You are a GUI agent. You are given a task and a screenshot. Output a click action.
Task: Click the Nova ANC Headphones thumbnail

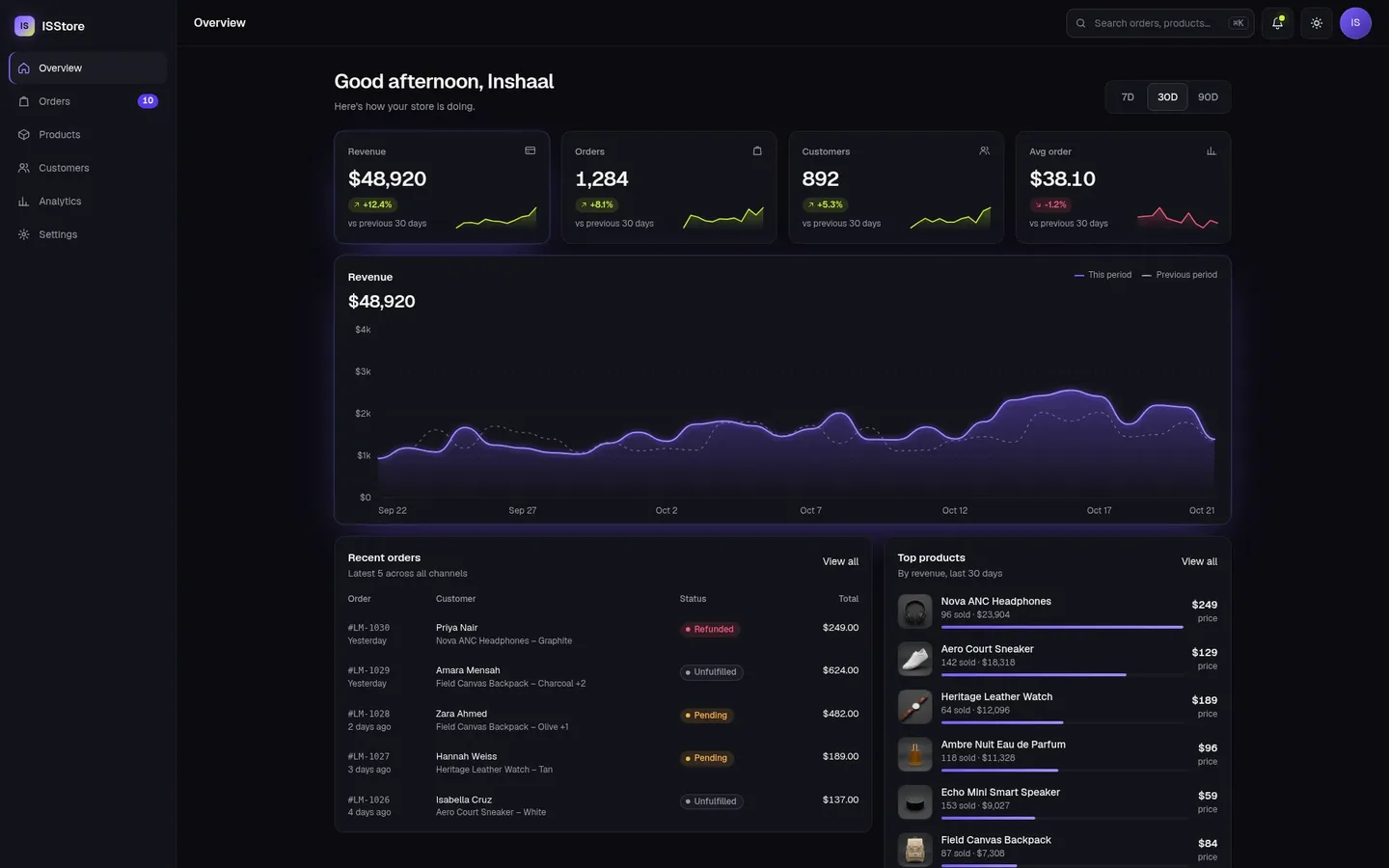pyautogui.click(x=914, y=611)
